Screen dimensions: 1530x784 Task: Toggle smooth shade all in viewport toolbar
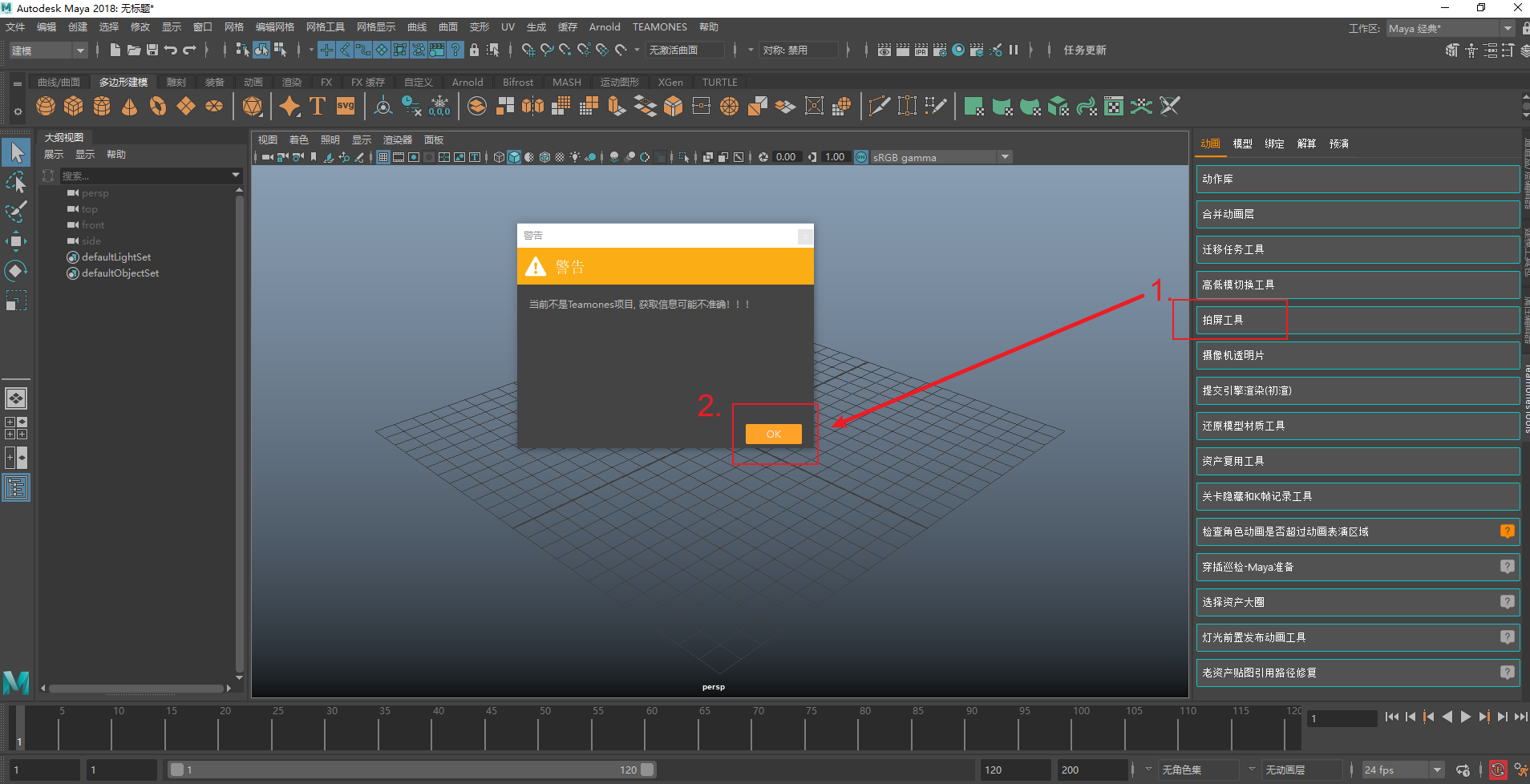(514, 157)
